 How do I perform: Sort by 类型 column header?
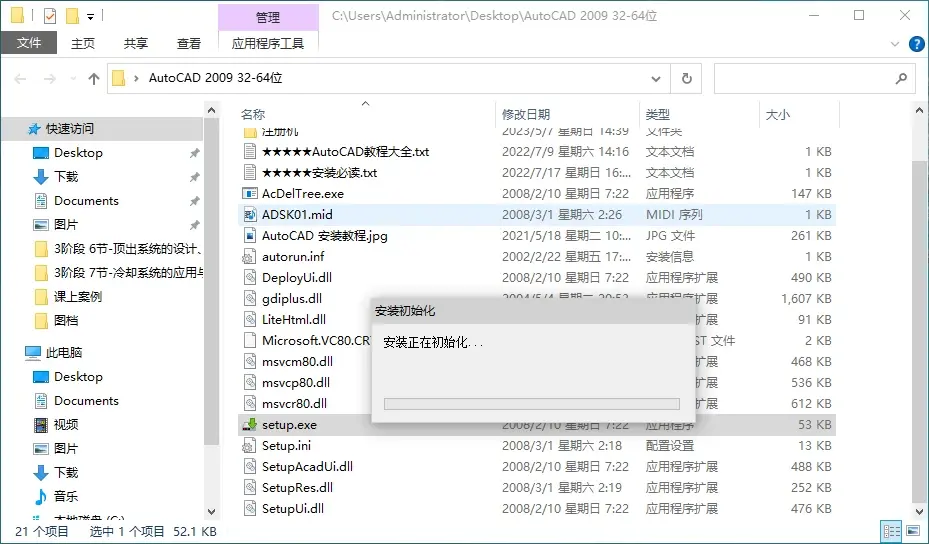coord(658,114)
